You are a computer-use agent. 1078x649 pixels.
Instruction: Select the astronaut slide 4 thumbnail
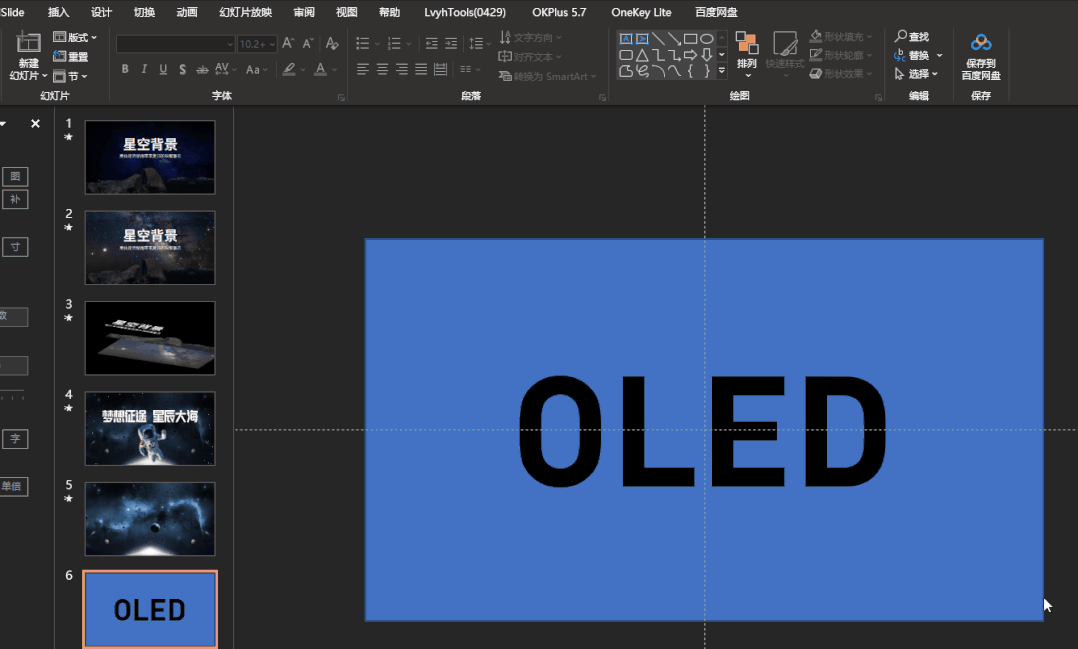coord(150,428)
